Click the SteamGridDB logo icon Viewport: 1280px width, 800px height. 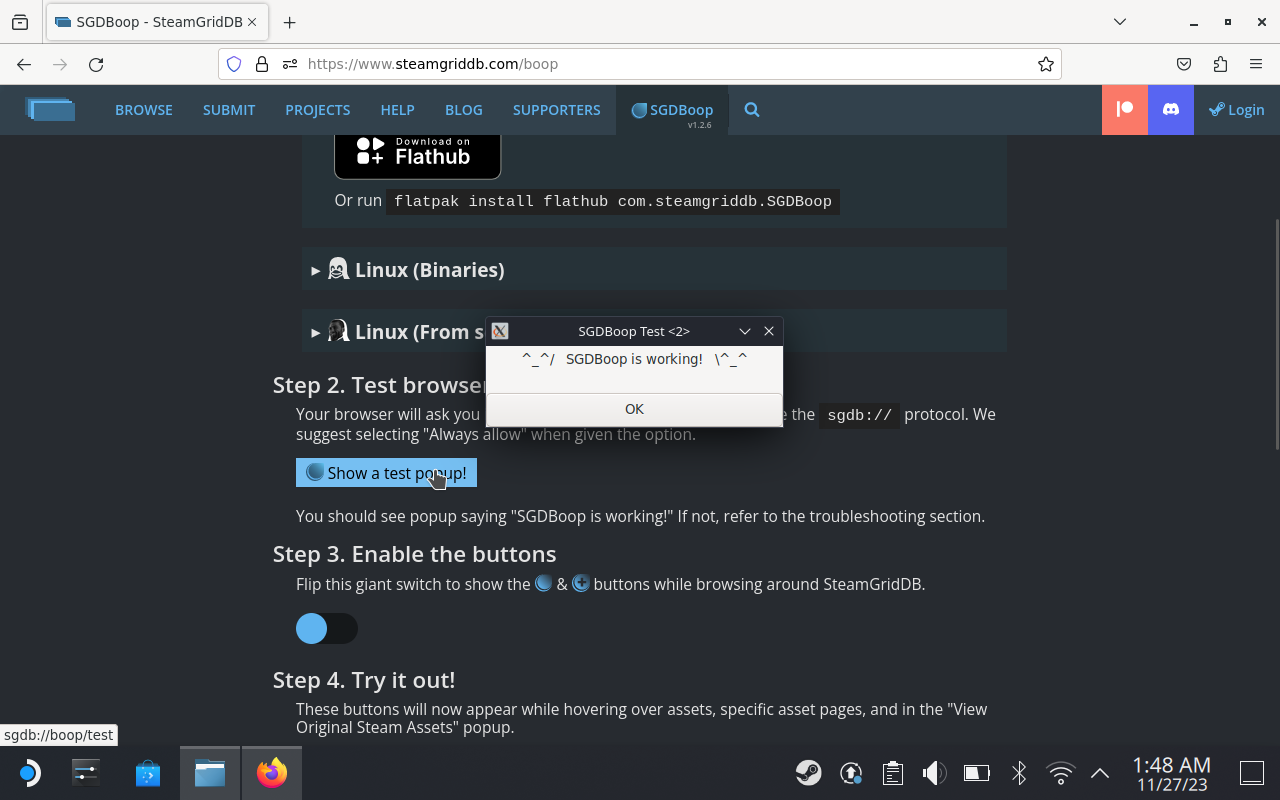click(x=50, y=110)
